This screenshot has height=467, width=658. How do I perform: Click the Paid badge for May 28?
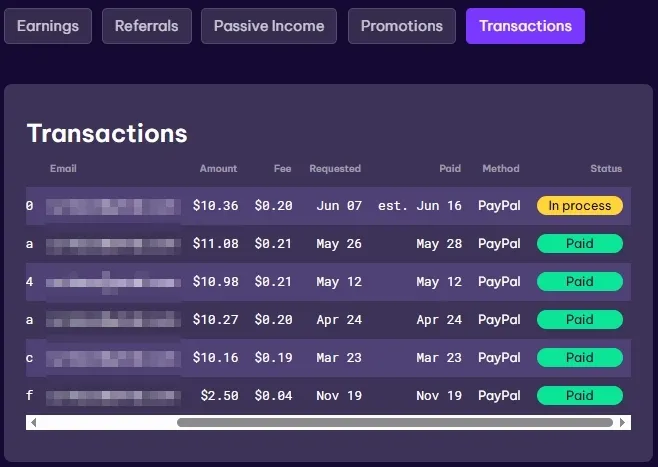click(x=580, y=244)
